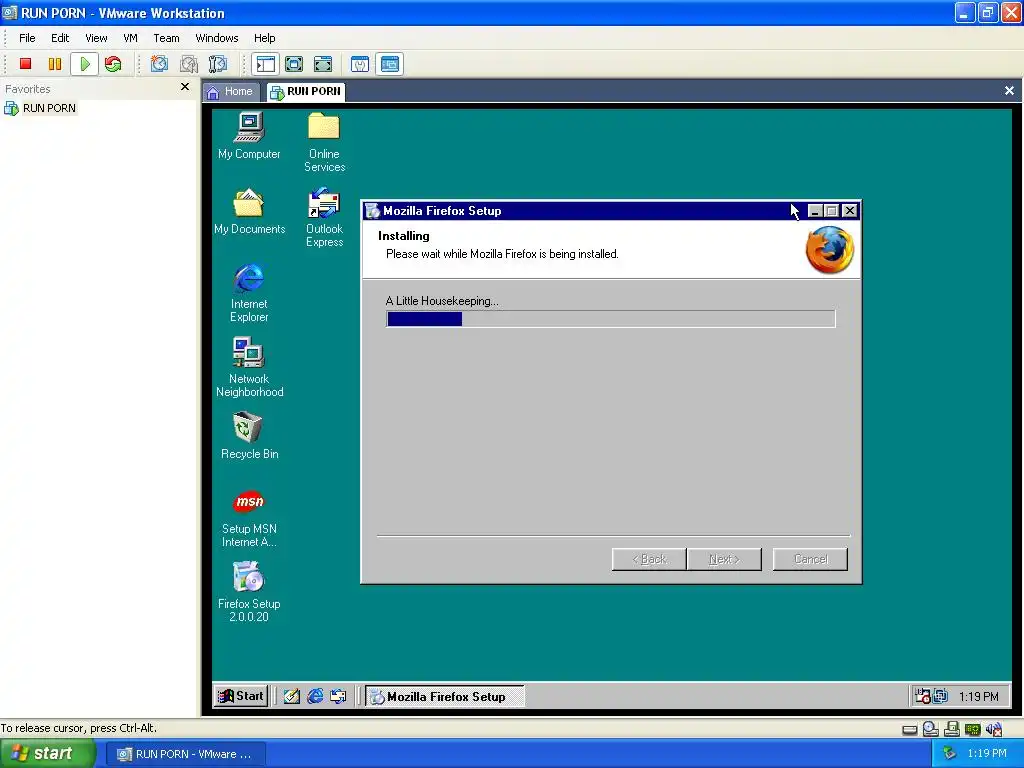1024x768 pixels.
Task: Click the Take Snapshot toolbar icon
Action: coord(159,64)
